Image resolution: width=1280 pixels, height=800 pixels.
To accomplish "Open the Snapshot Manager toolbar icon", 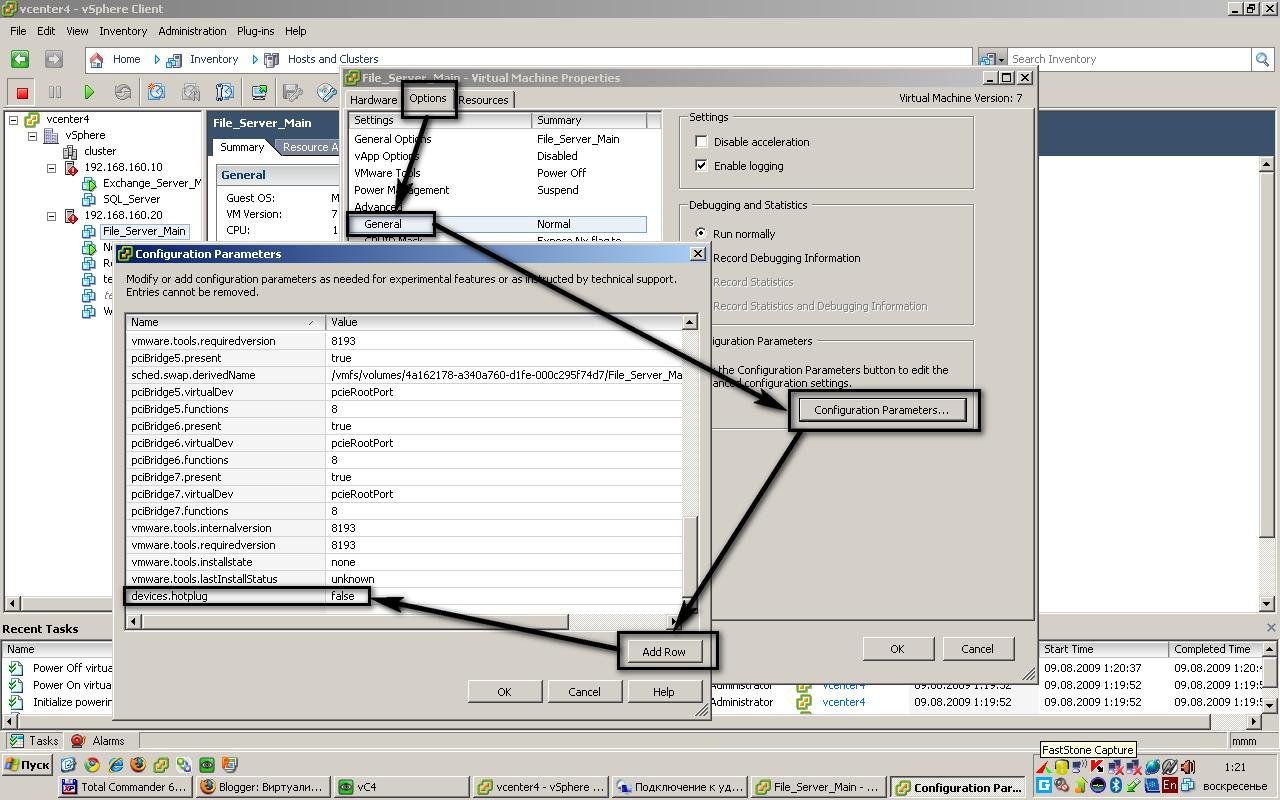I will coord(224,92).
